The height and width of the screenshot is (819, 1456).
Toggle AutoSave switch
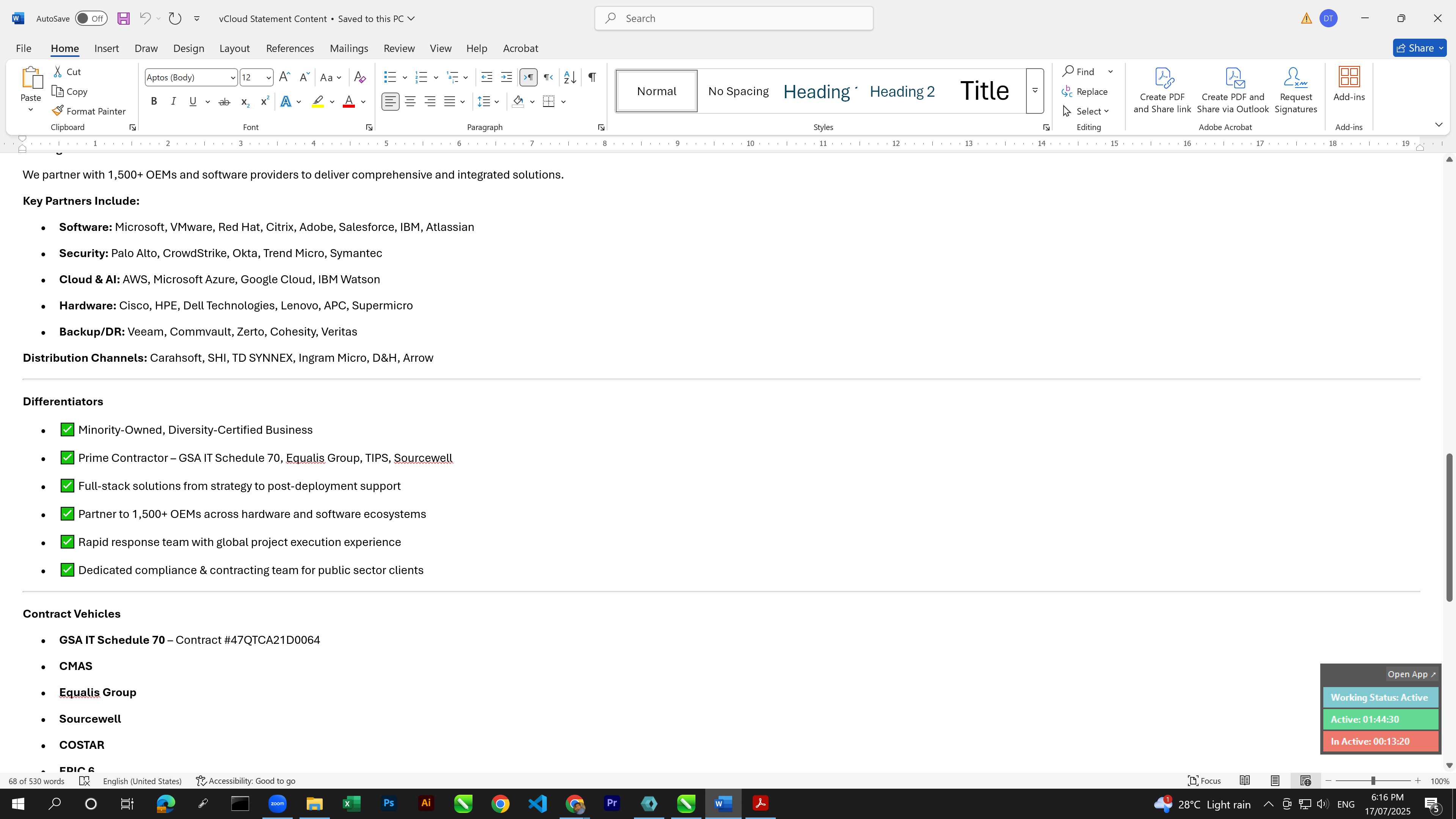point(91,19)
